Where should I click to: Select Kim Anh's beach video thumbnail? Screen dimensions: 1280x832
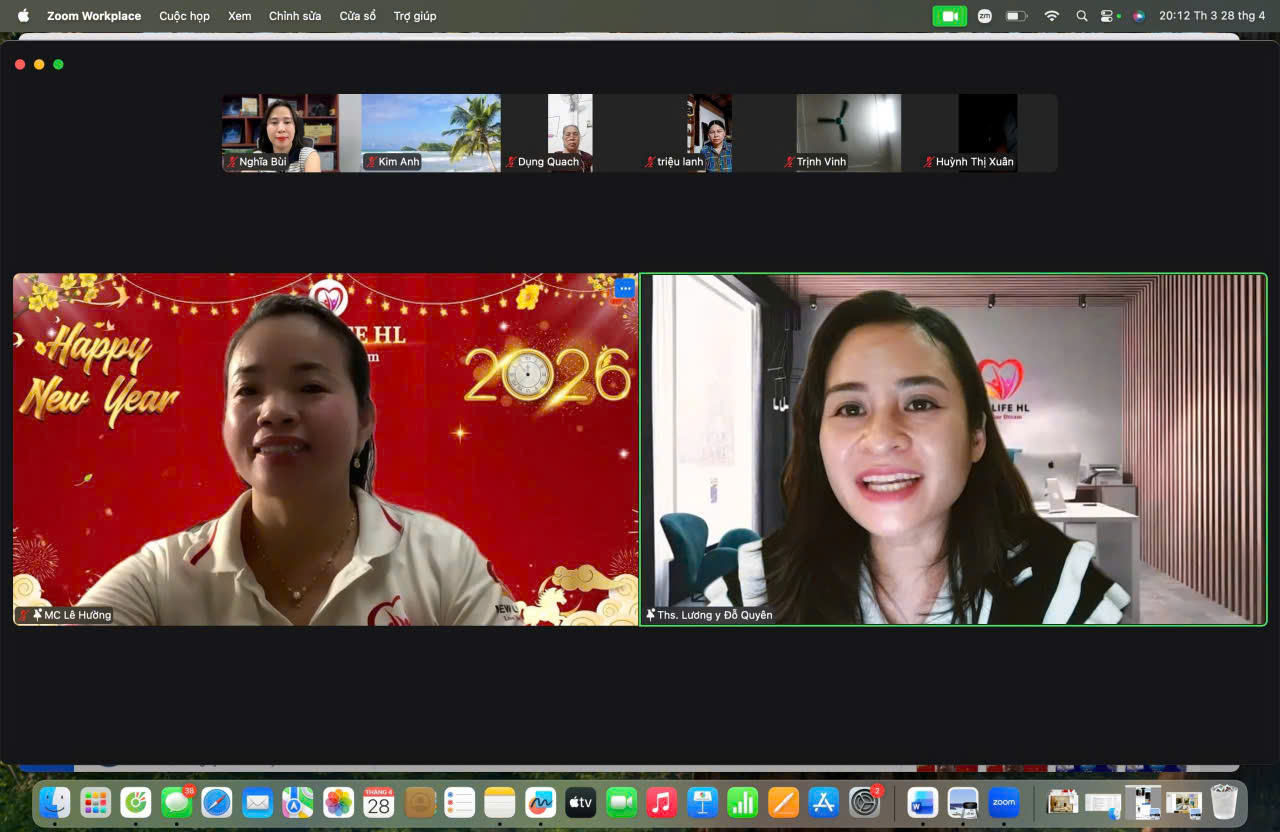[431, 133]
